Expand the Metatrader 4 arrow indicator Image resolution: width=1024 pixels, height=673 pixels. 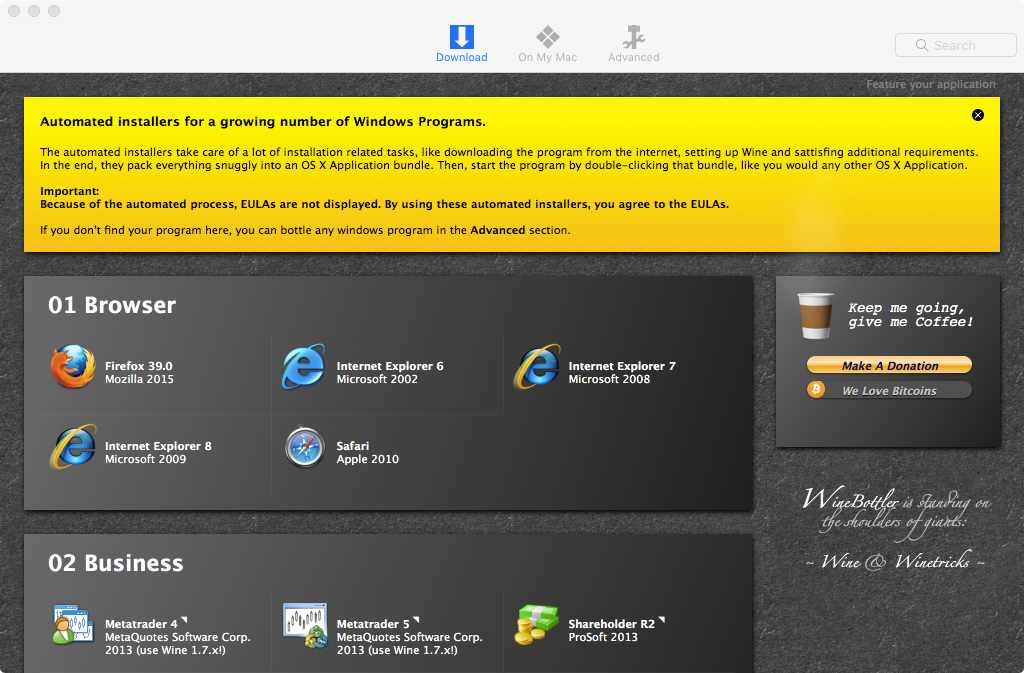pyautogui.click(x=184, y=620)
